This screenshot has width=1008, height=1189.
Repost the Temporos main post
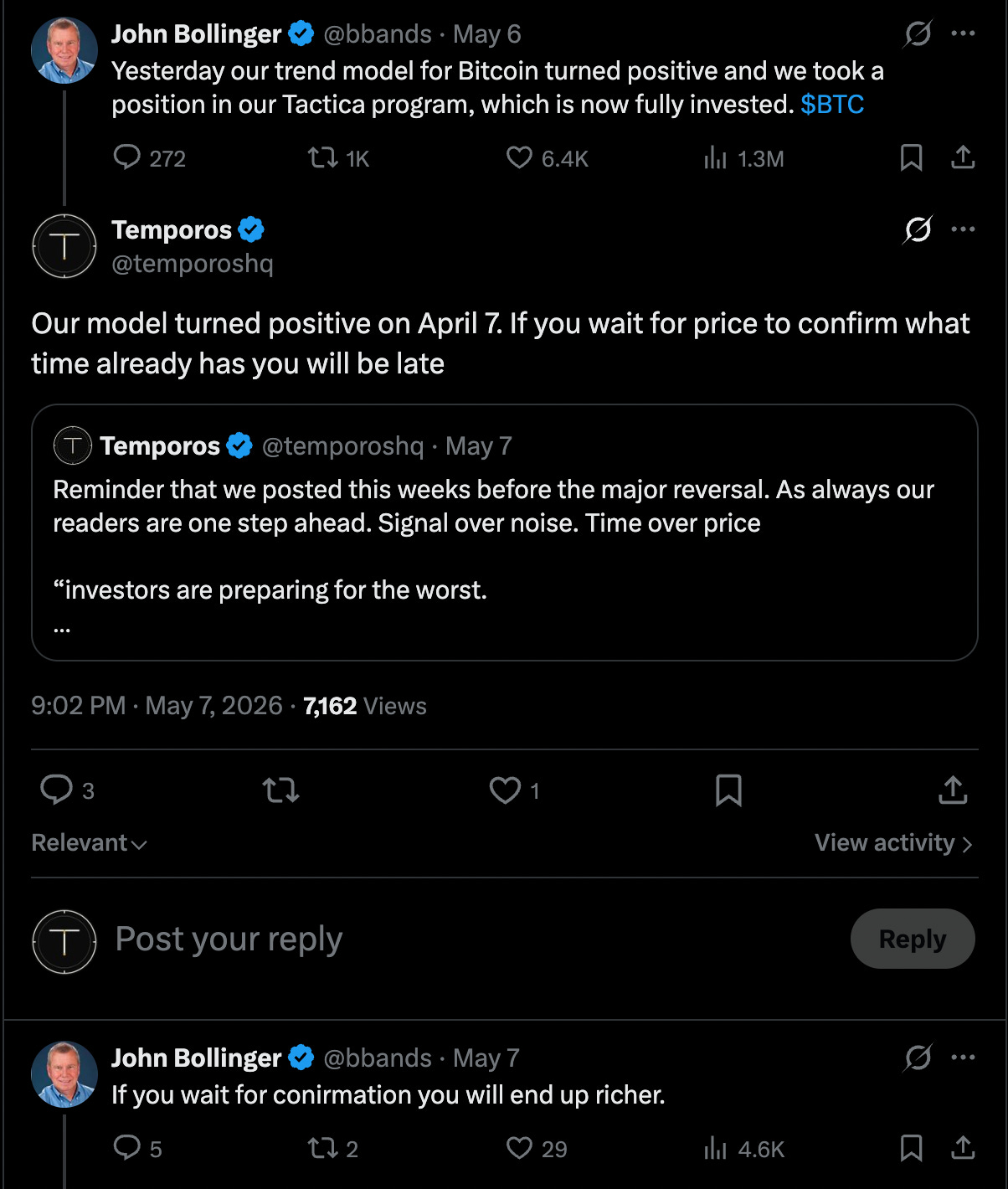click(x=280, y=790)
